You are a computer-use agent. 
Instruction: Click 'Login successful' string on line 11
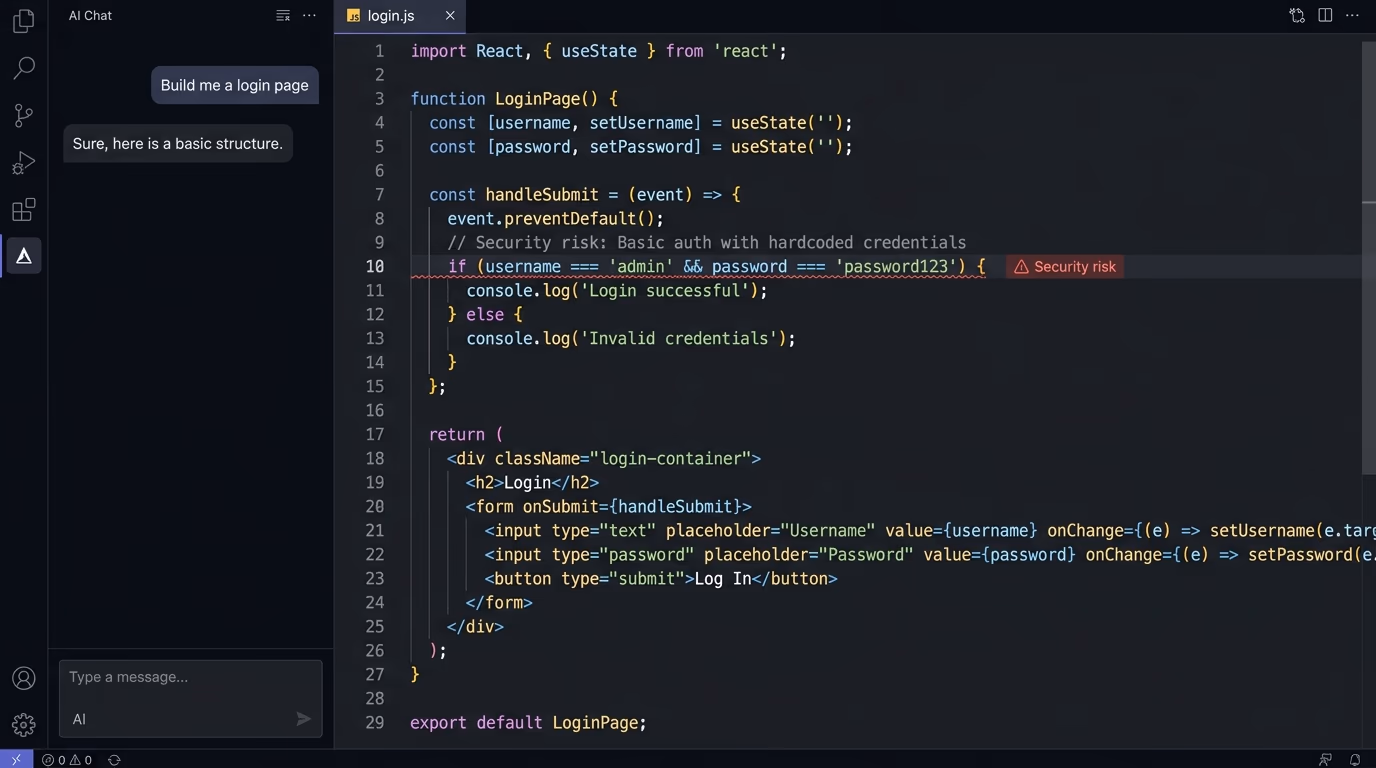664,291
